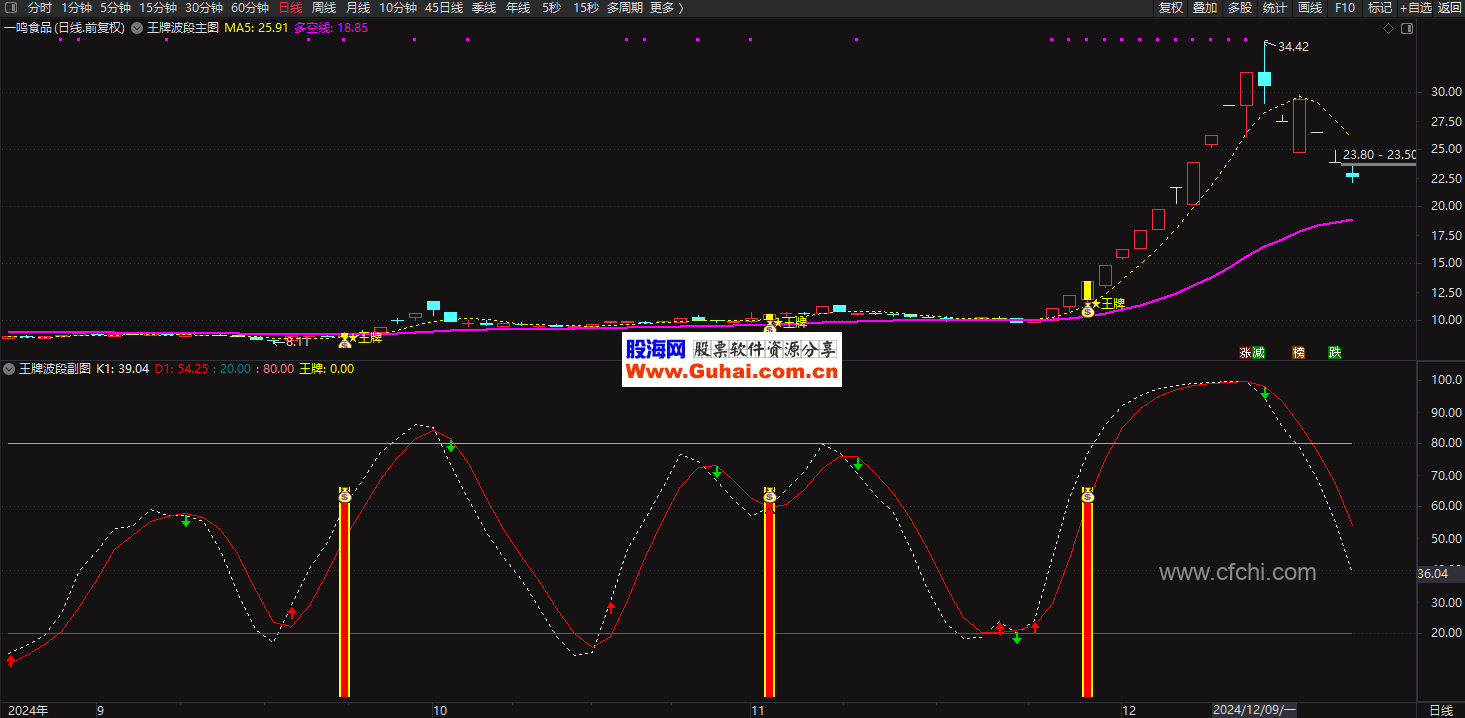Expand the 王牌波段副图 indicator dropdown
Screen dimensions: 1465x718
(10, 369)
